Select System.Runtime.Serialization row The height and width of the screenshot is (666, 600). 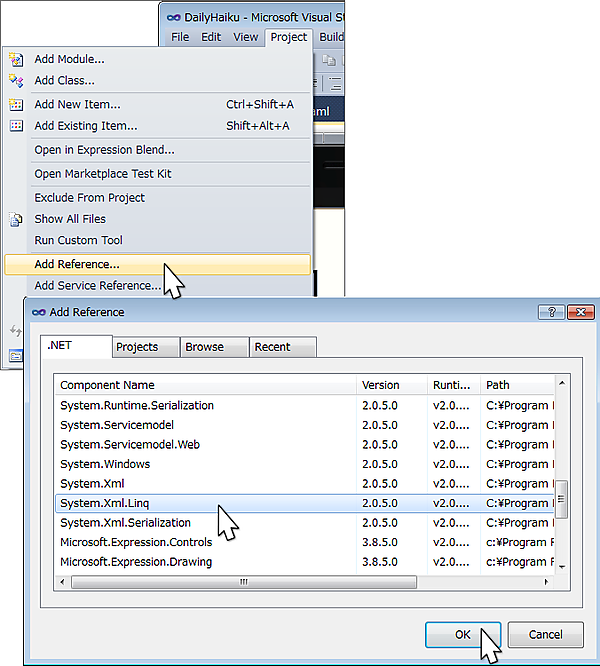[x=305, y=406]
